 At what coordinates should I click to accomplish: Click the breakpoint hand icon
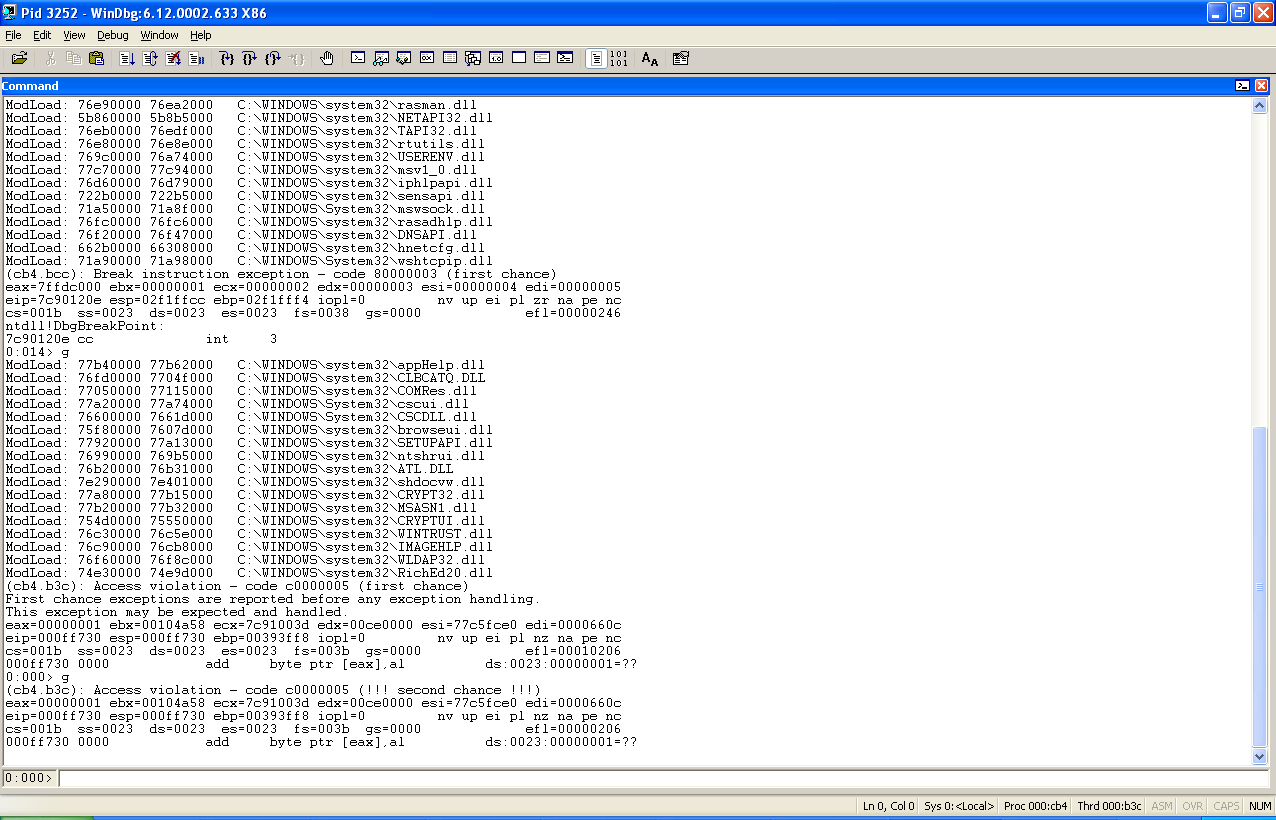coord(326,59)
